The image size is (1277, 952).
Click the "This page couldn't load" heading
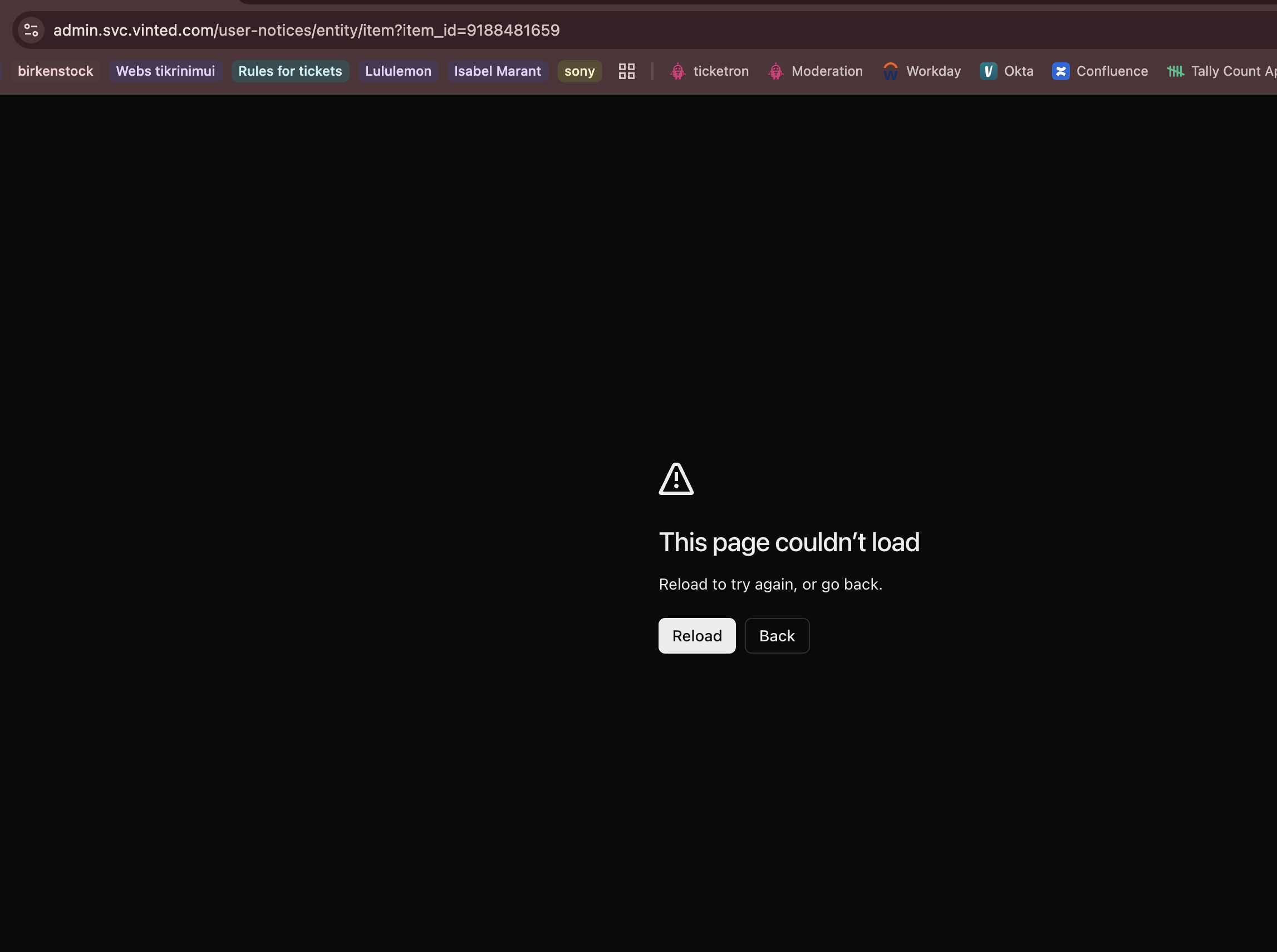pyautogui.click(x=789, y=542)
